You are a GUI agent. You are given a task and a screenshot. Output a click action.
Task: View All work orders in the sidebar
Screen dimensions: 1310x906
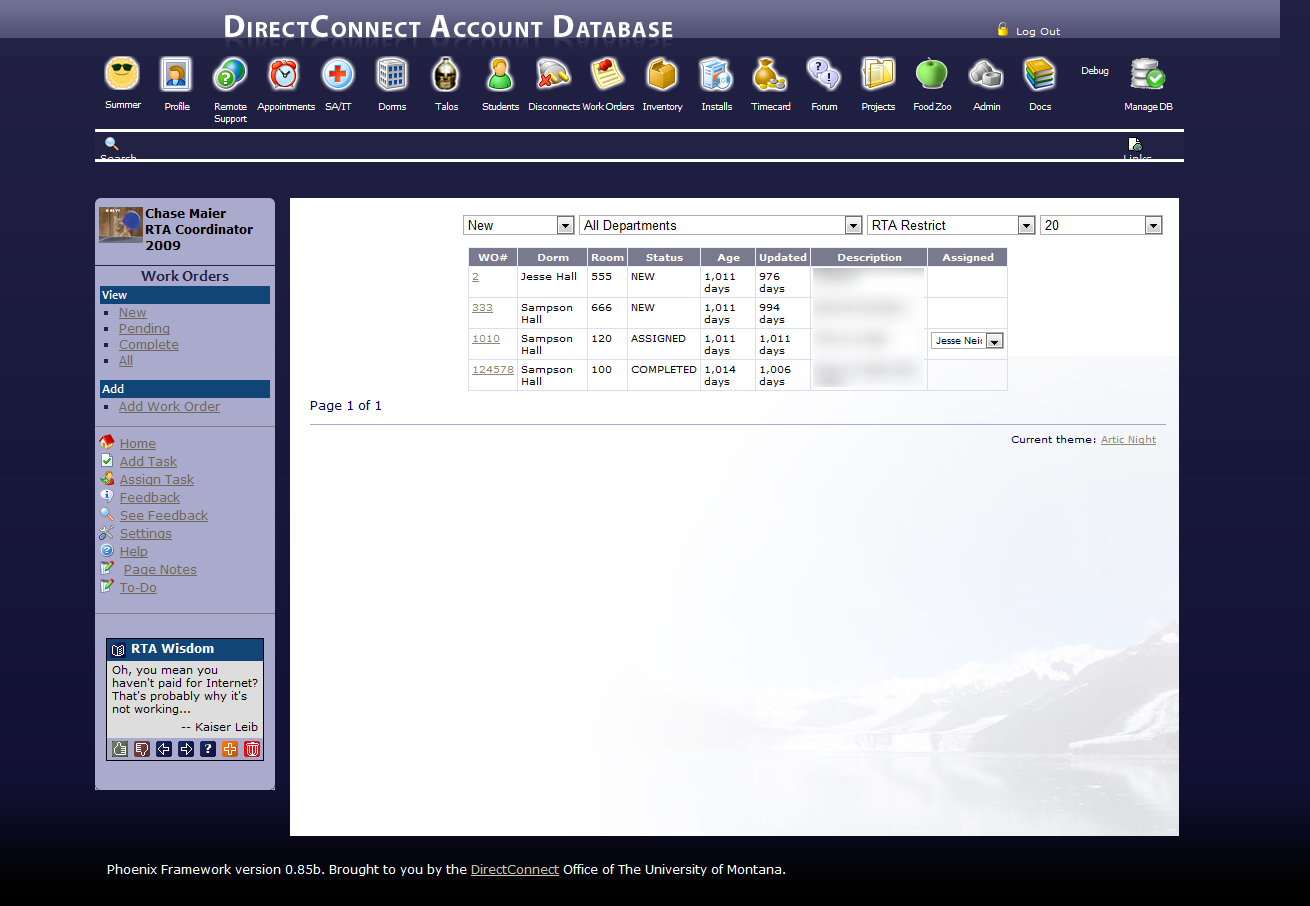tap(126, 361)
